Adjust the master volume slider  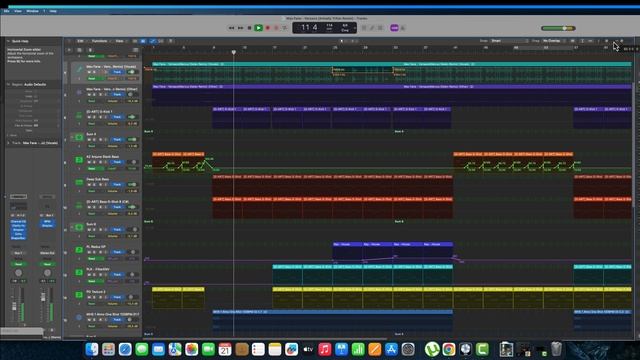point(558,28)
